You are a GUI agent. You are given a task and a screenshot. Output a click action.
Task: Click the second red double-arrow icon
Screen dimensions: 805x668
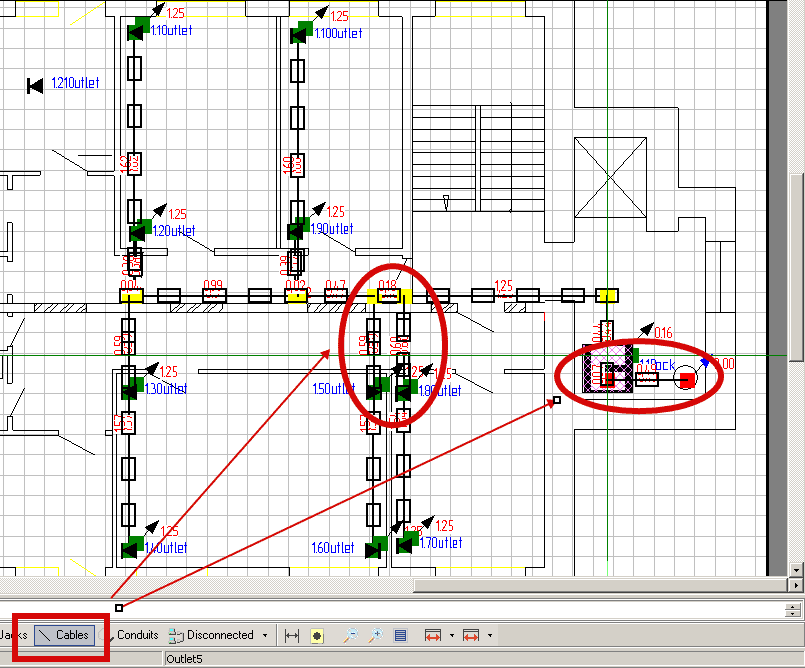click(471, 635)
